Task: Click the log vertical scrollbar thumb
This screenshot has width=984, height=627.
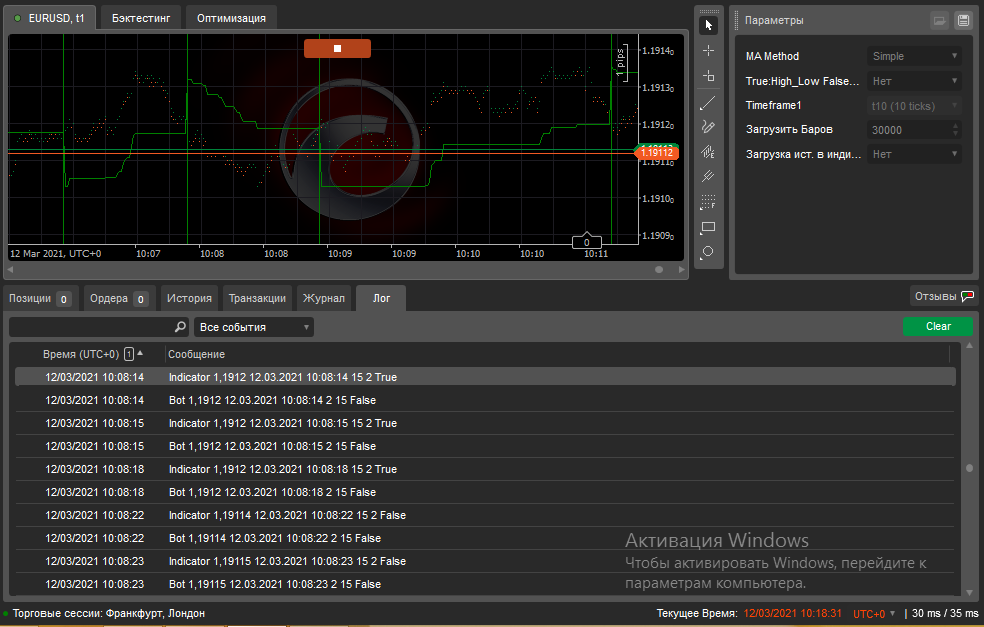Action: [970, 468]
